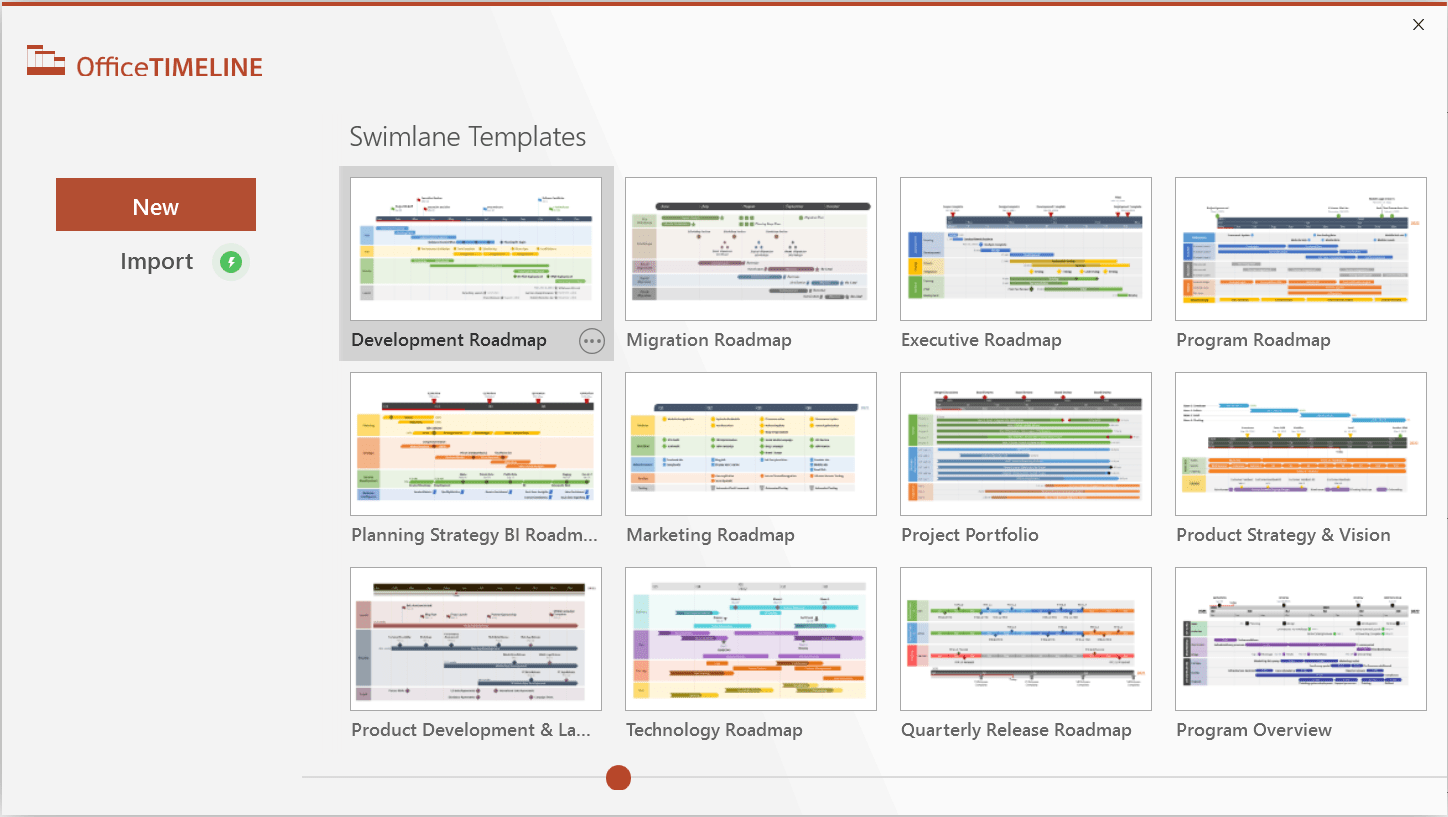Select the Quarterly Release Roadmap template
Image resolution: width=1448 pixels, height=817 pixels.
point(1025,639)
